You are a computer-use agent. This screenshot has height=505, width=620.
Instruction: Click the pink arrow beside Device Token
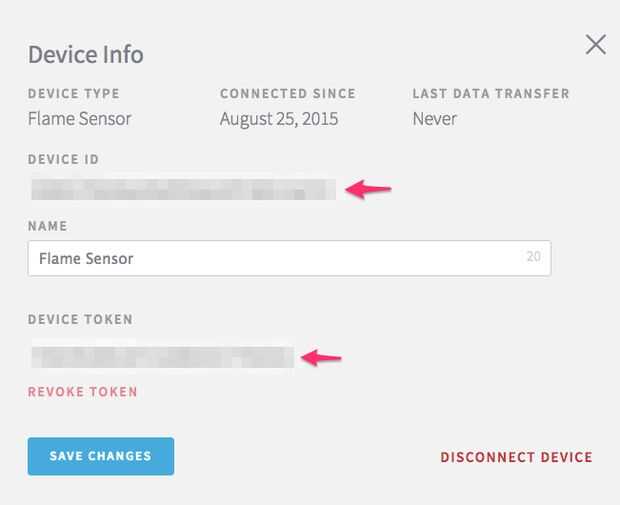(x=322, y=356)
